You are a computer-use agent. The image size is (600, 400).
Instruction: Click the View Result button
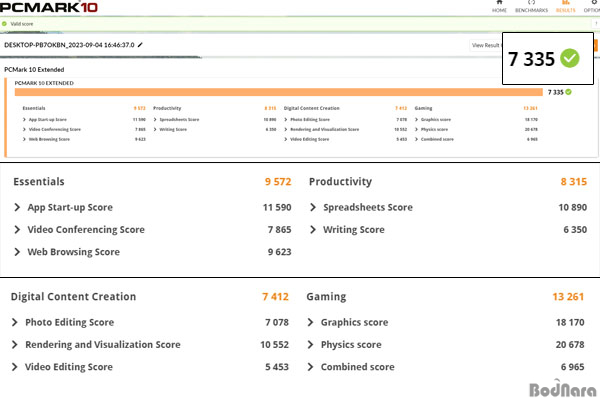pos(485,45)
